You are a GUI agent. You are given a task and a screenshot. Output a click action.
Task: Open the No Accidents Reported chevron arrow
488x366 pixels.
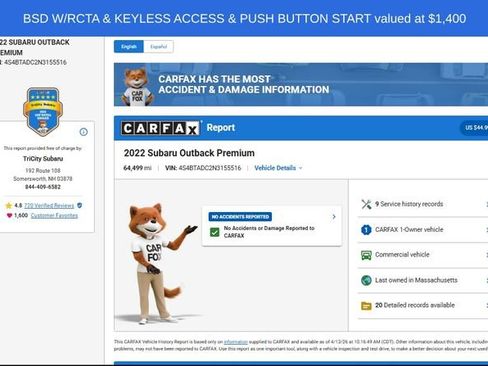pyautogui.click(x=334, y=217)
